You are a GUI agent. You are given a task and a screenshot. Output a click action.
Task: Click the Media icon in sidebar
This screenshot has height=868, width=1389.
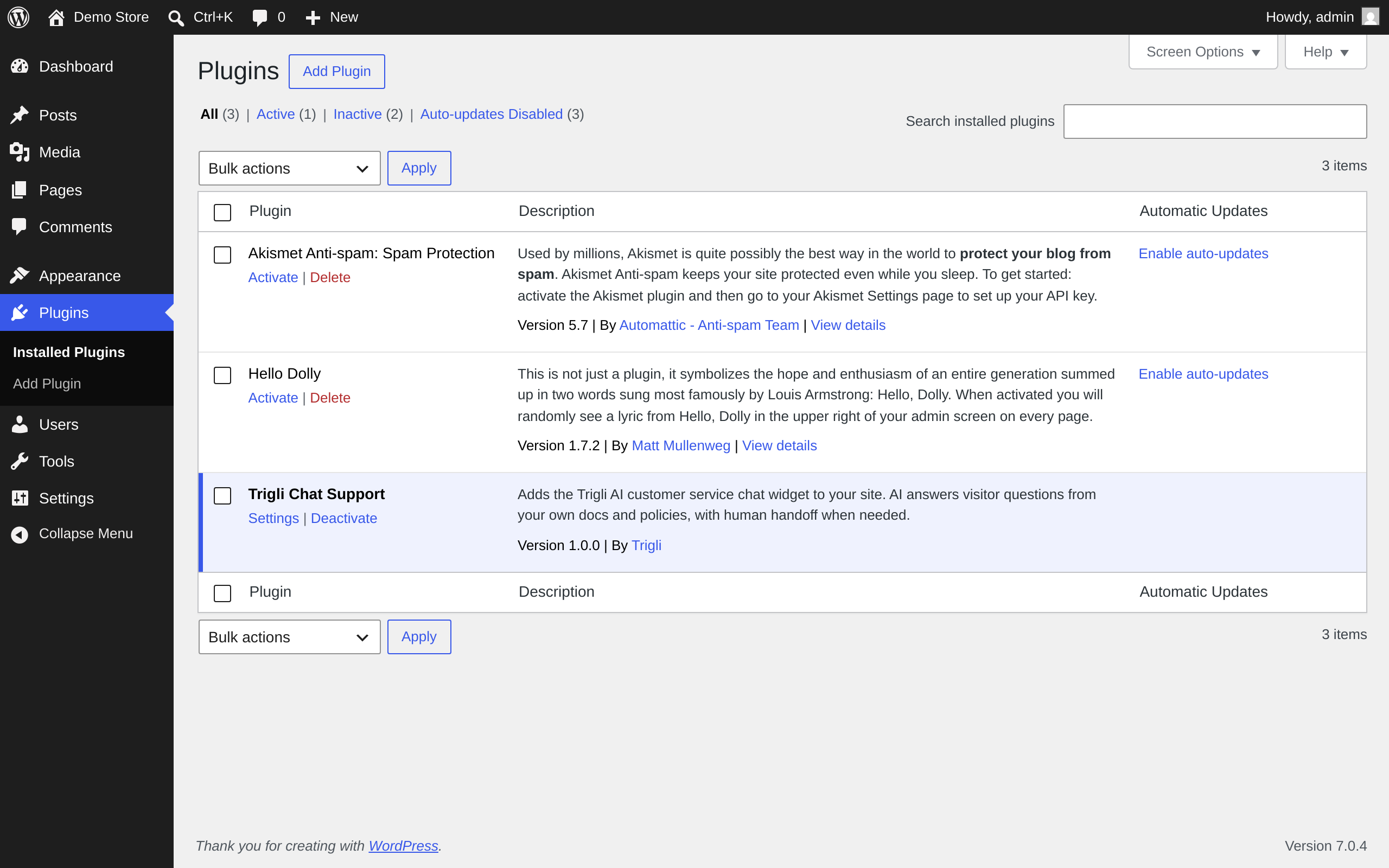click(x=20, y=152)
